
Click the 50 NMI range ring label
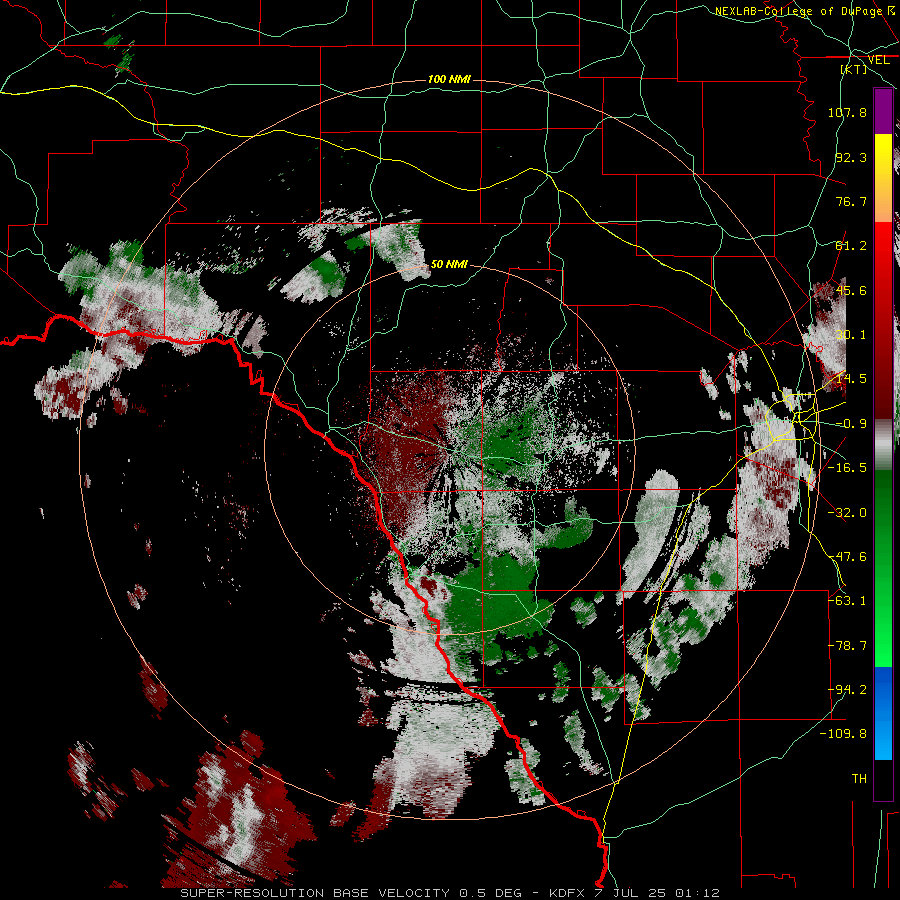coord(449,264)
